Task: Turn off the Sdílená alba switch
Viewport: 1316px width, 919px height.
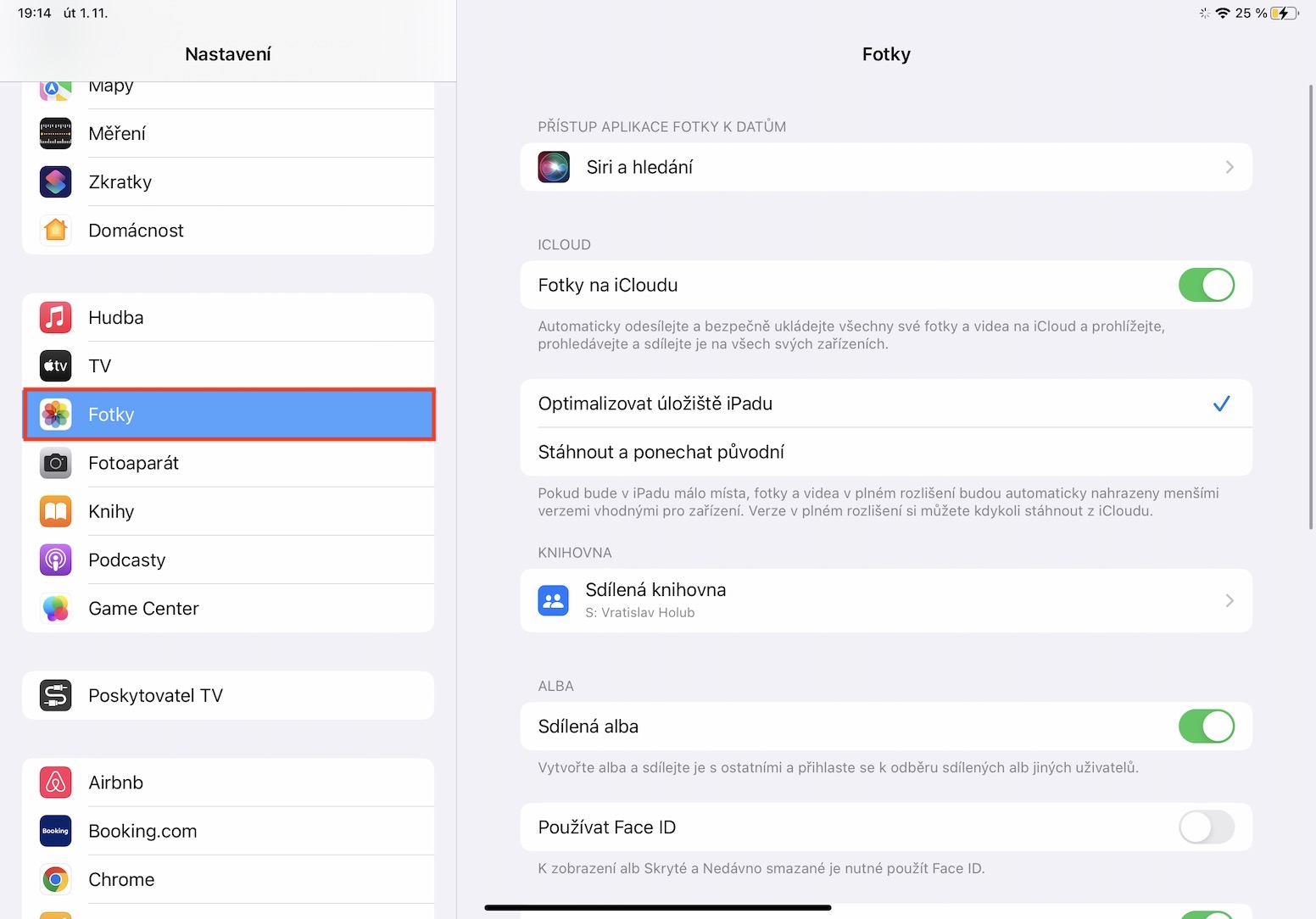Action: coord(1206,727)
